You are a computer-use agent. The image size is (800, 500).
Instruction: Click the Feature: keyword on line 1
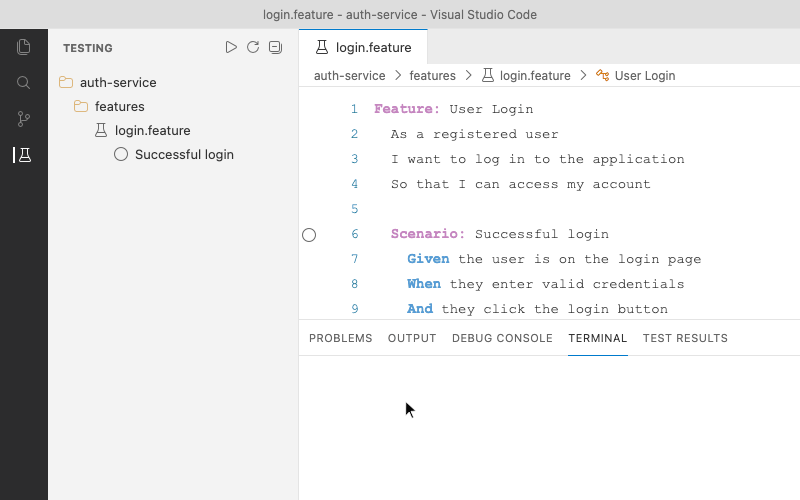(x=407, y=109)
